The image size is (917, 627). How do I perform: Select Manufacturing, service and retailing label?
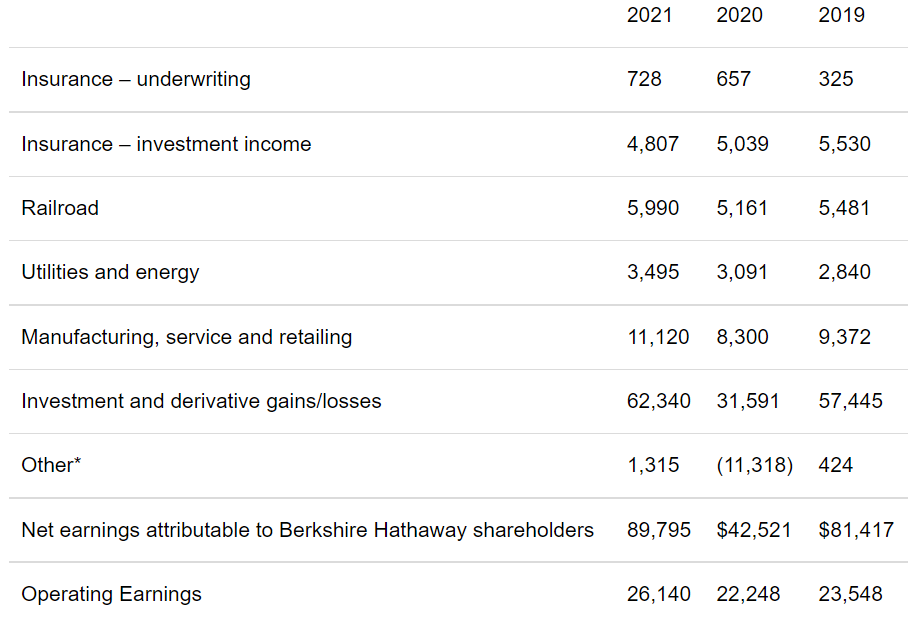[x=187, y=337]
